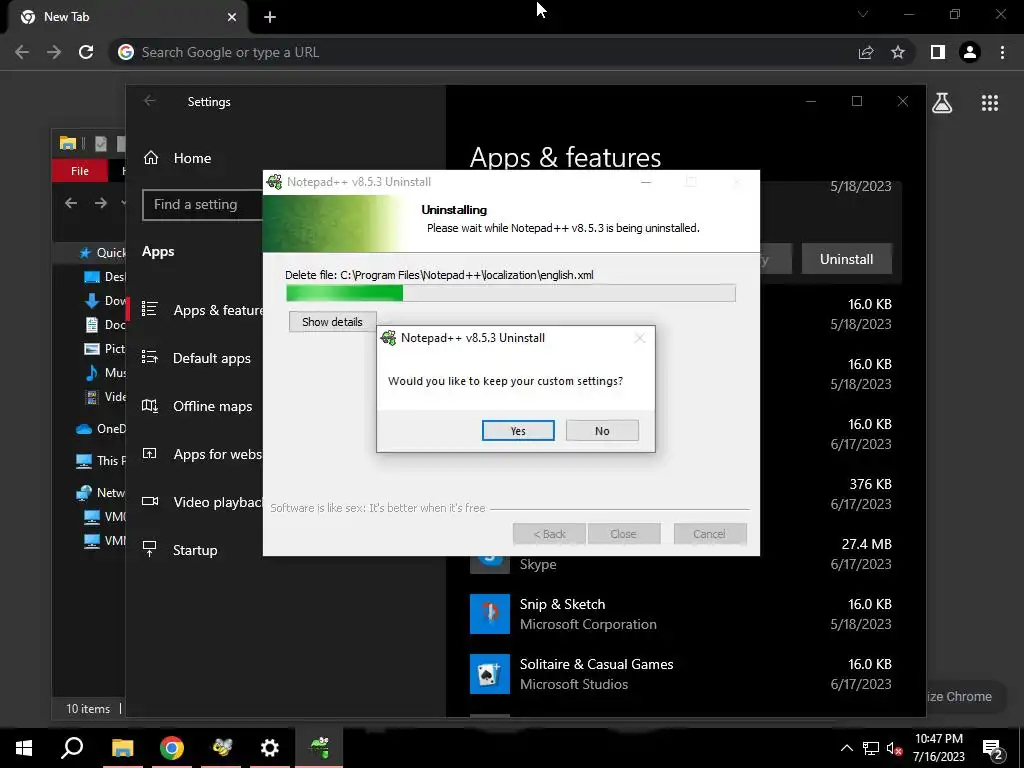This screenshot has height=768, width=1024.
Task: Select Network in File Explorer tree
Action: [101, 492]
